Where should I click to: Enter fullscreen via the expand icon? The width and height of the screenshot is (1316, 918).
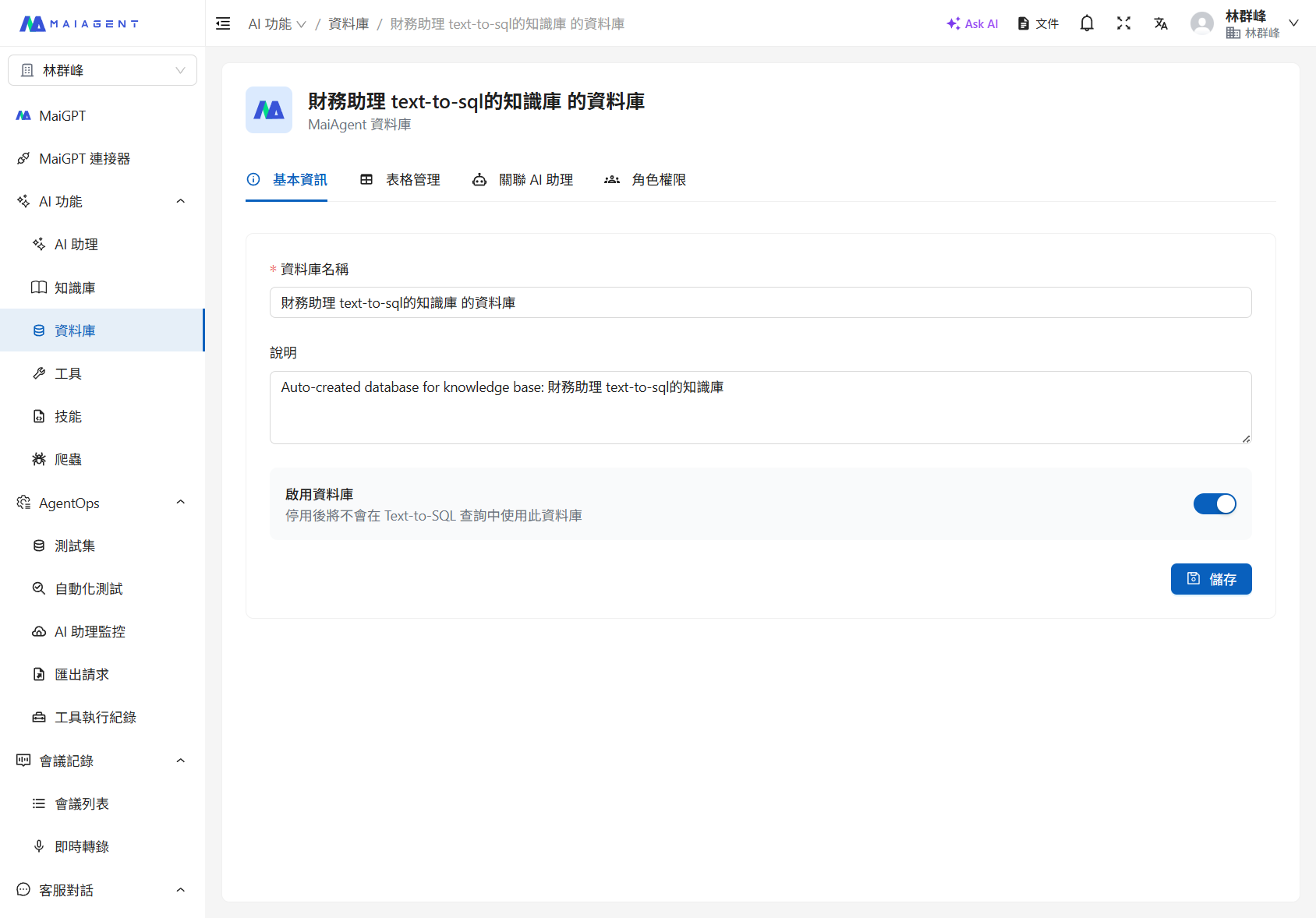coord(1123,23)
